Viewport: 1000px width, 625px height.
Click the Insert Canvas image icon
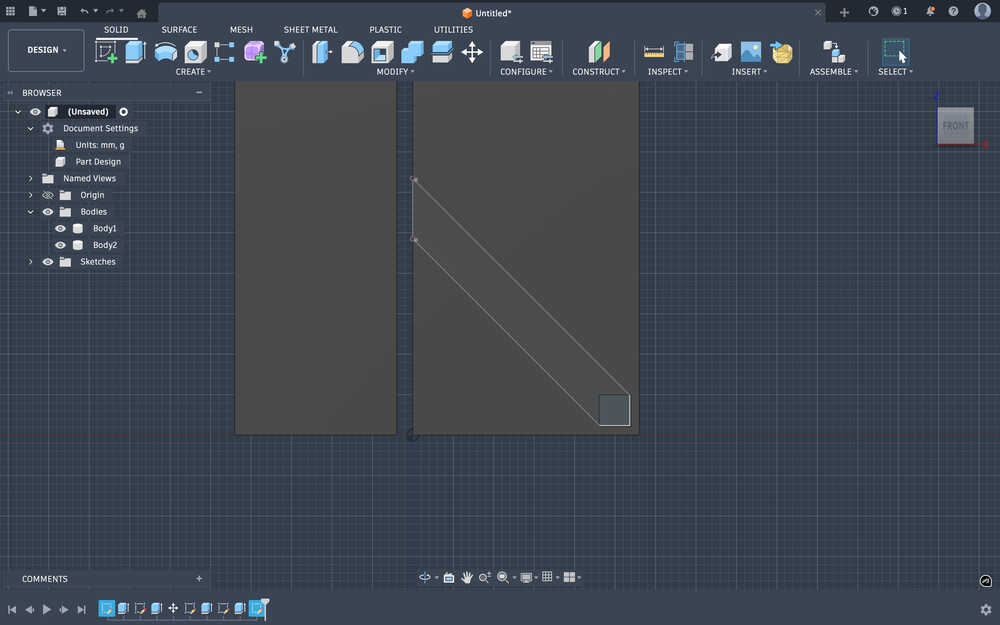751,52
